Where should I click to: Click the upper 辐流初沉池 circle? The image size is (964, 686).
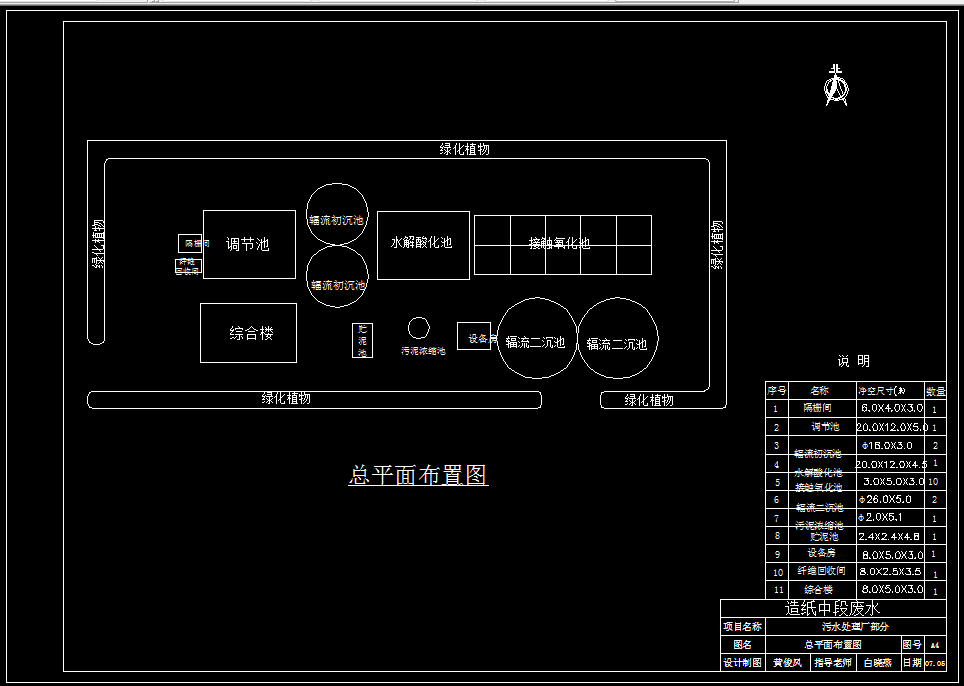click(x=336, y=215)
